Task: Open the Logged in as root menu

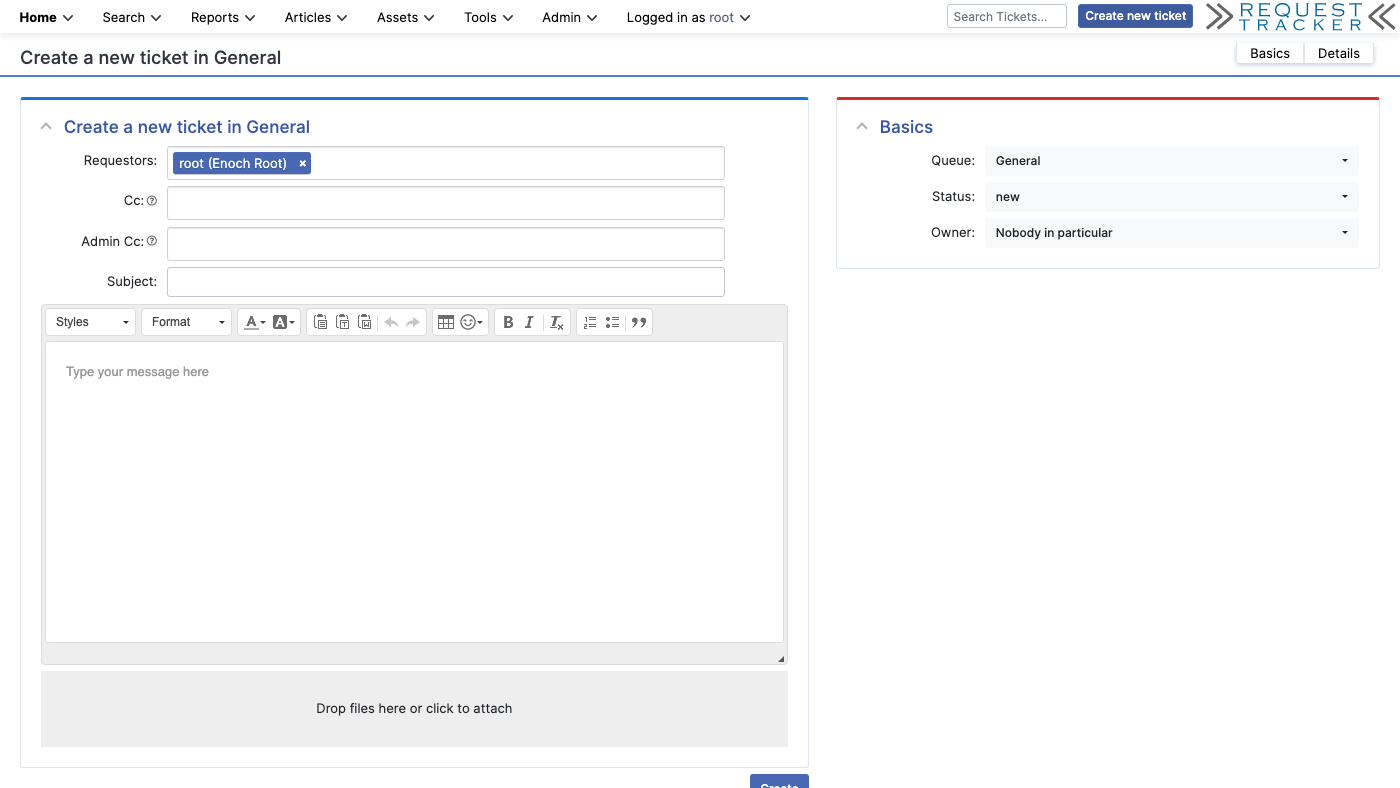Action: pyautogui.click(x=688, y=17)
